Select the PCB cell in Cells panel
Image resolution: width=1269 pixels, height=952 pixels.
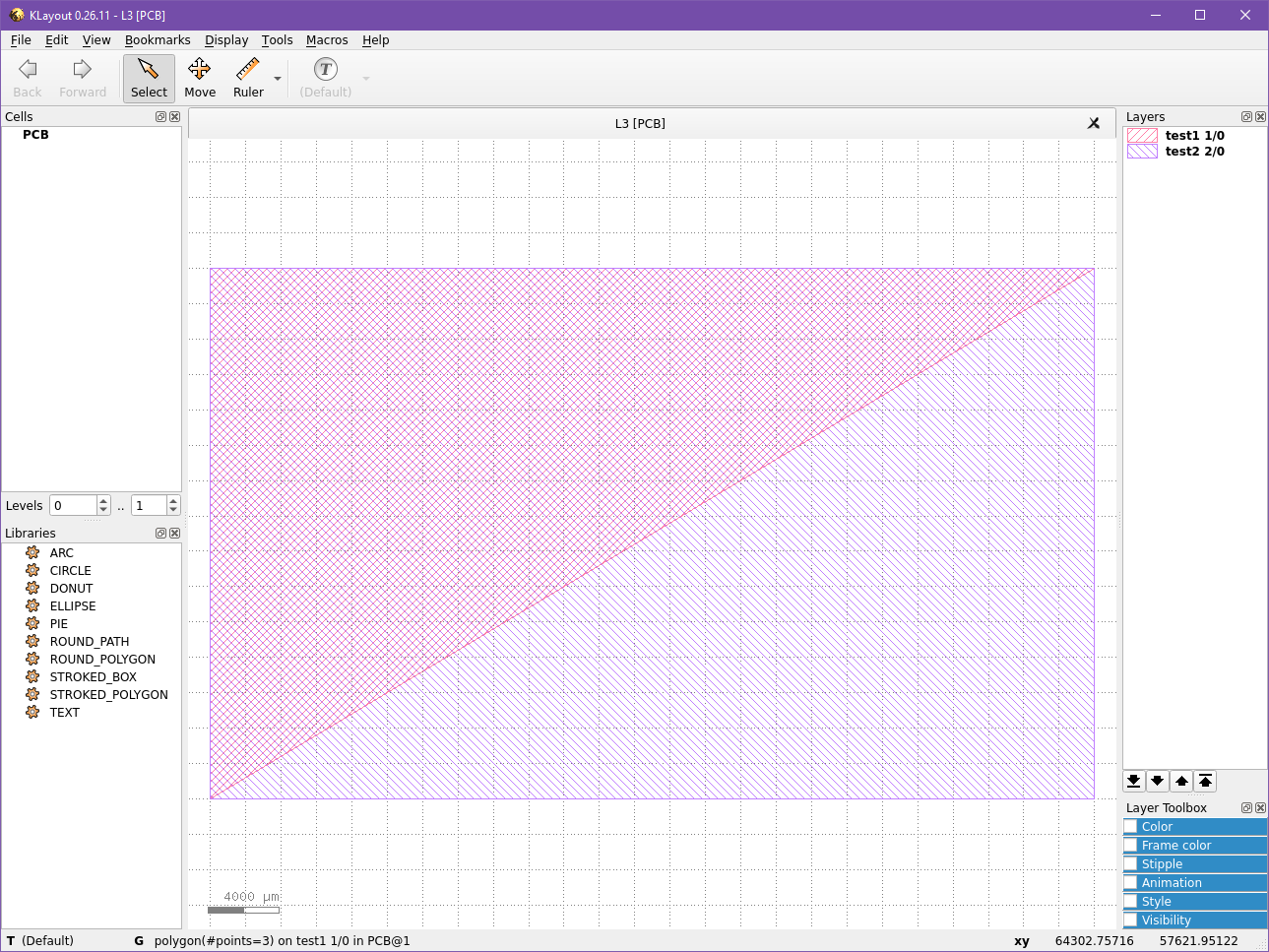(35, 134)
